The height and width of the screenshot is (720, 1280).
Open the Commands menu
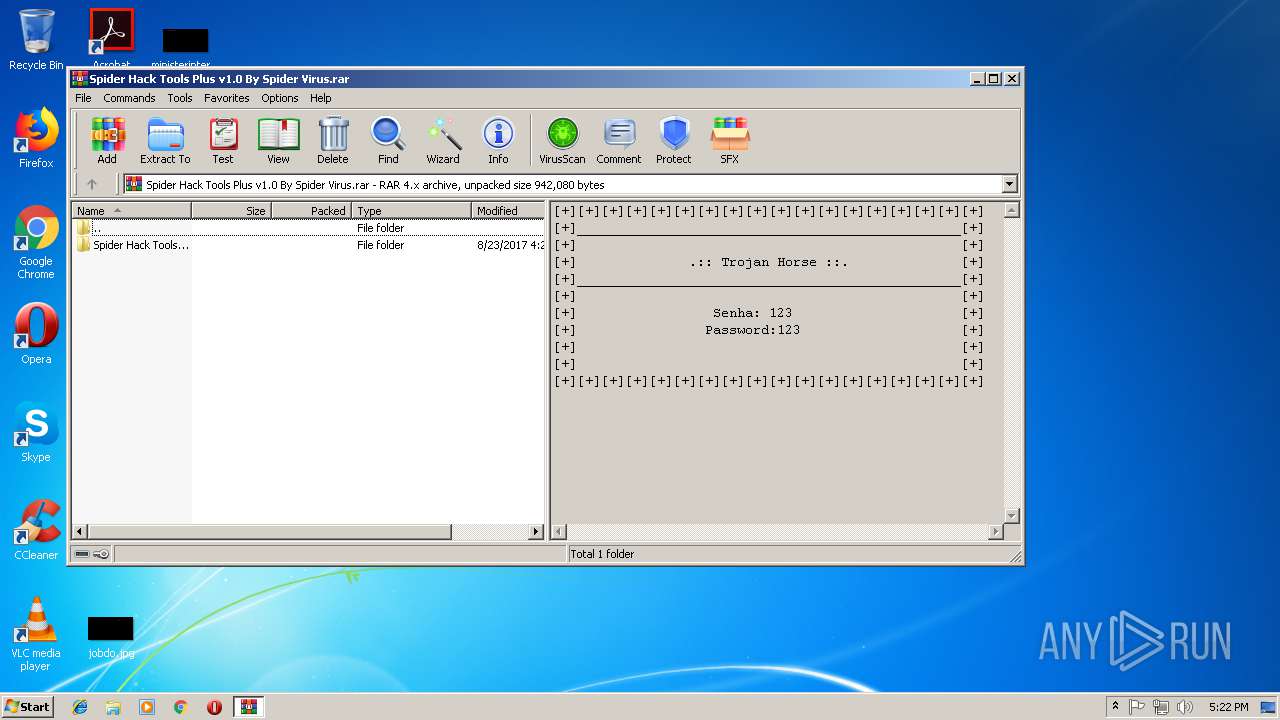(129, 98)
